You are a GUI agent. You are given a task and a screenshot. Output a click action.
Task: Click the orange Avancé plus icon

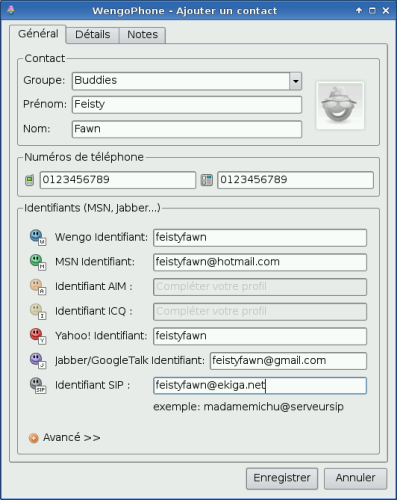pyautogui.click(x=33, y=438)
